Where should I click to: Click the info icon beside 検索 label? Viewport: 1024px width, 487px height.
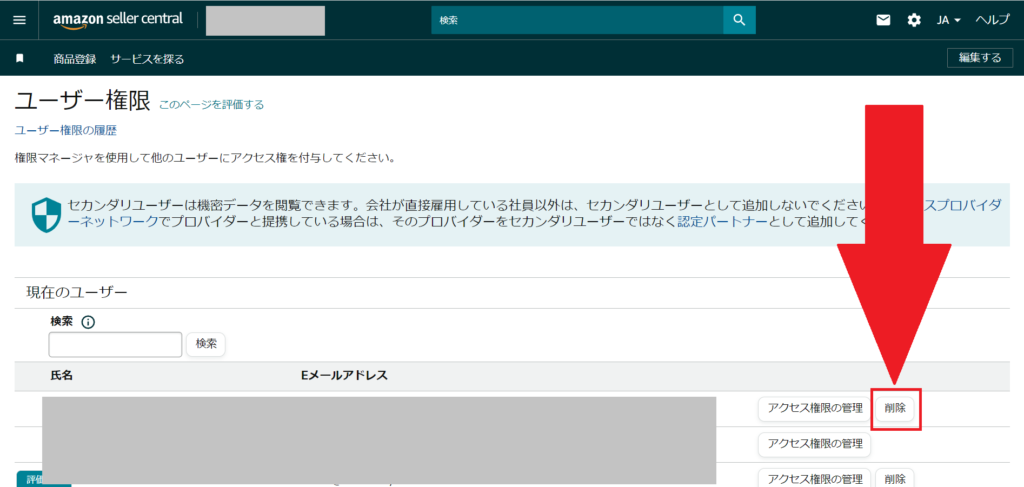coord(88,322)
